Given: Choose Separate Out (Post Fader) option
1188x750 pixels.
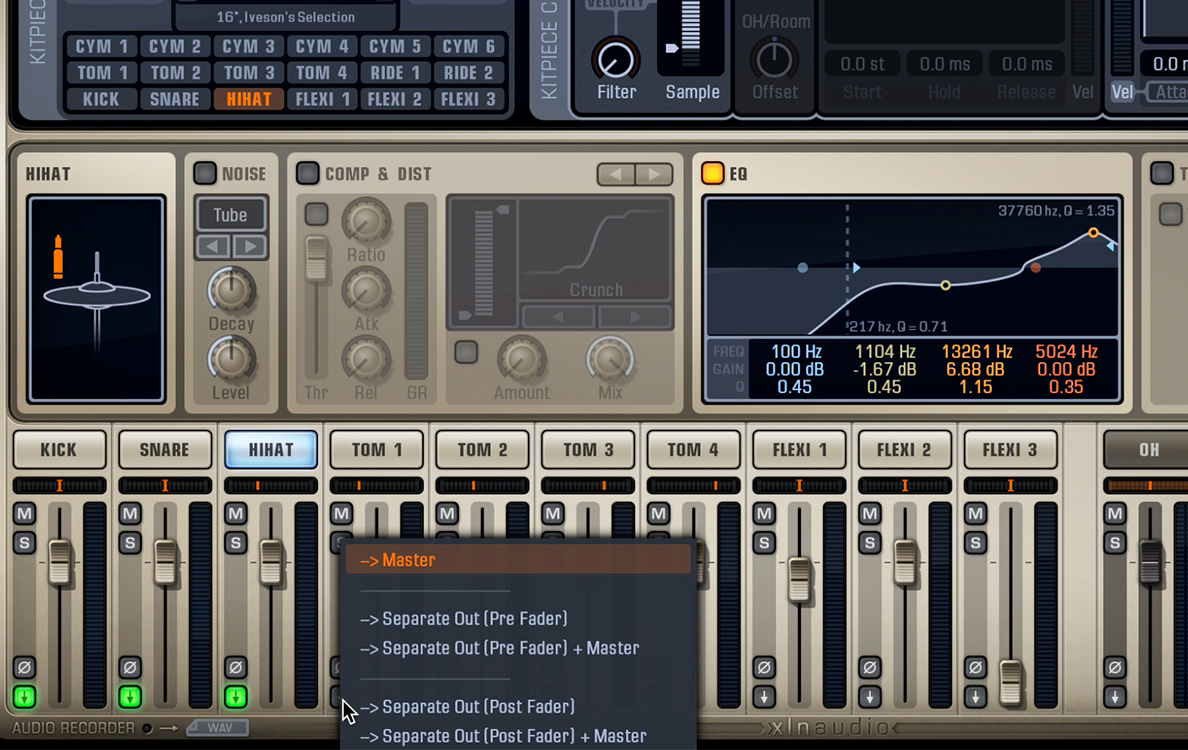Looking at the screenshot, I should tap(519, 707).
